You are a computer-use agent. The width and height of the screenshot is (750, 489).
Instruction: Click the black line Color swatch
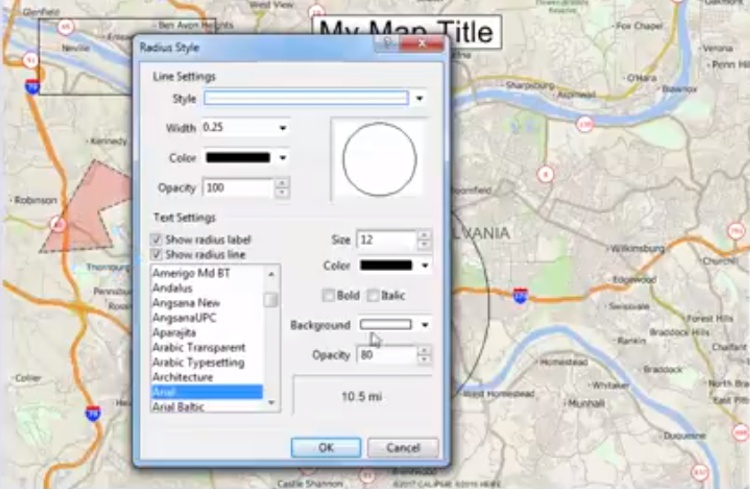pos(237,158)
